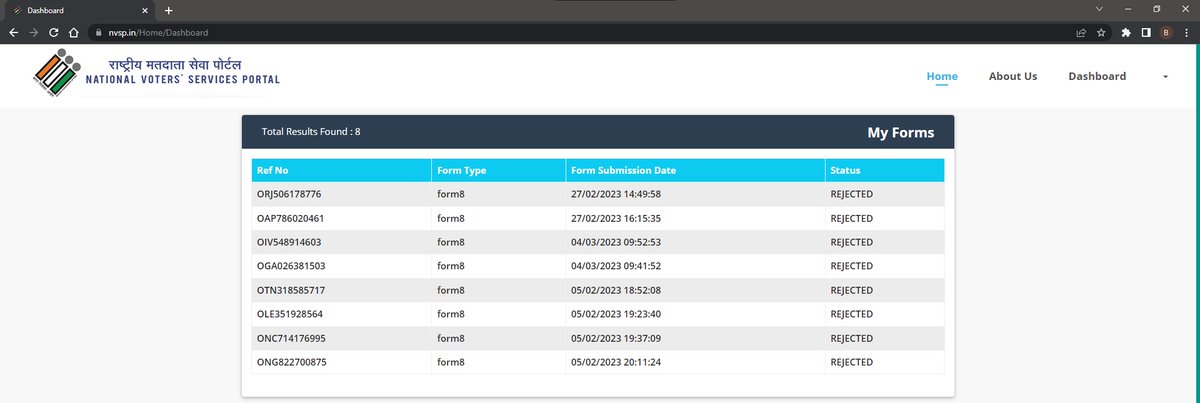Click submission date 04/03/2023 09:52:53
Screen dimensions: 1200x403
(616, 242)
